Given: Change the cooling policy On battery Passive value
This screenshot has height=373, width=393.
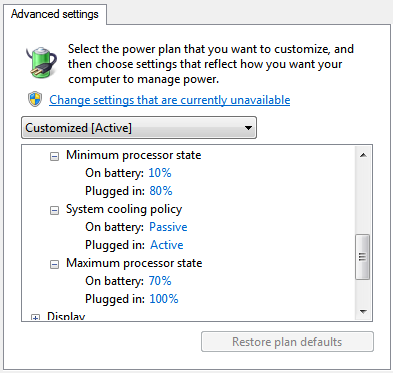Looking at the screenshot, I should [x=168, y=227].
